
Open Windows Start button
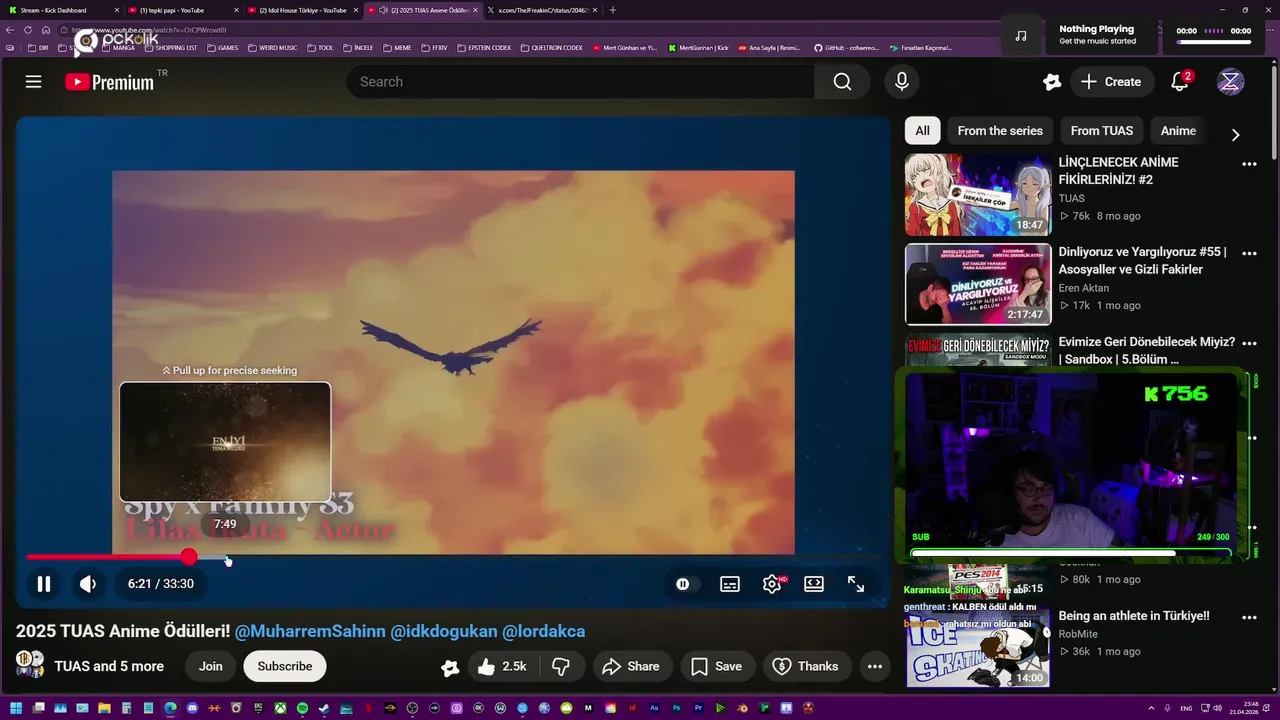(x=16, y=708)
